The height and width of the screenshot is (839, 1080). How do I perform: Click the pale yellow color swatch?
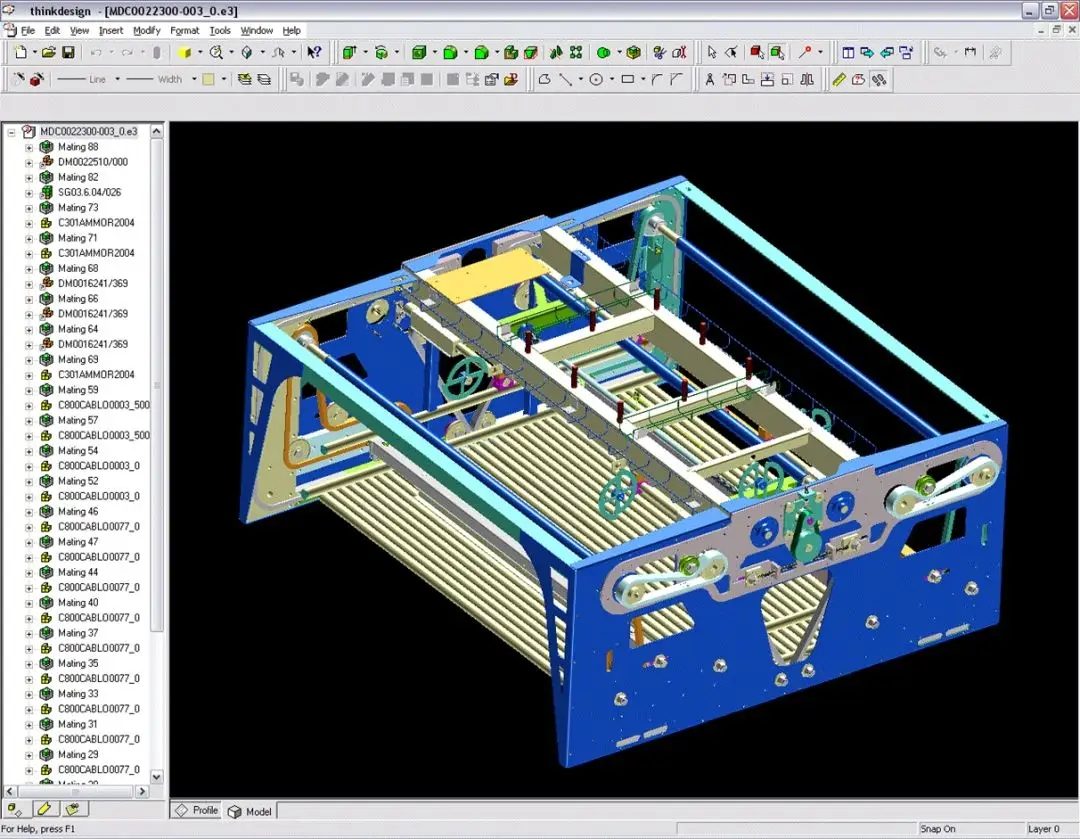coord(208,80)
